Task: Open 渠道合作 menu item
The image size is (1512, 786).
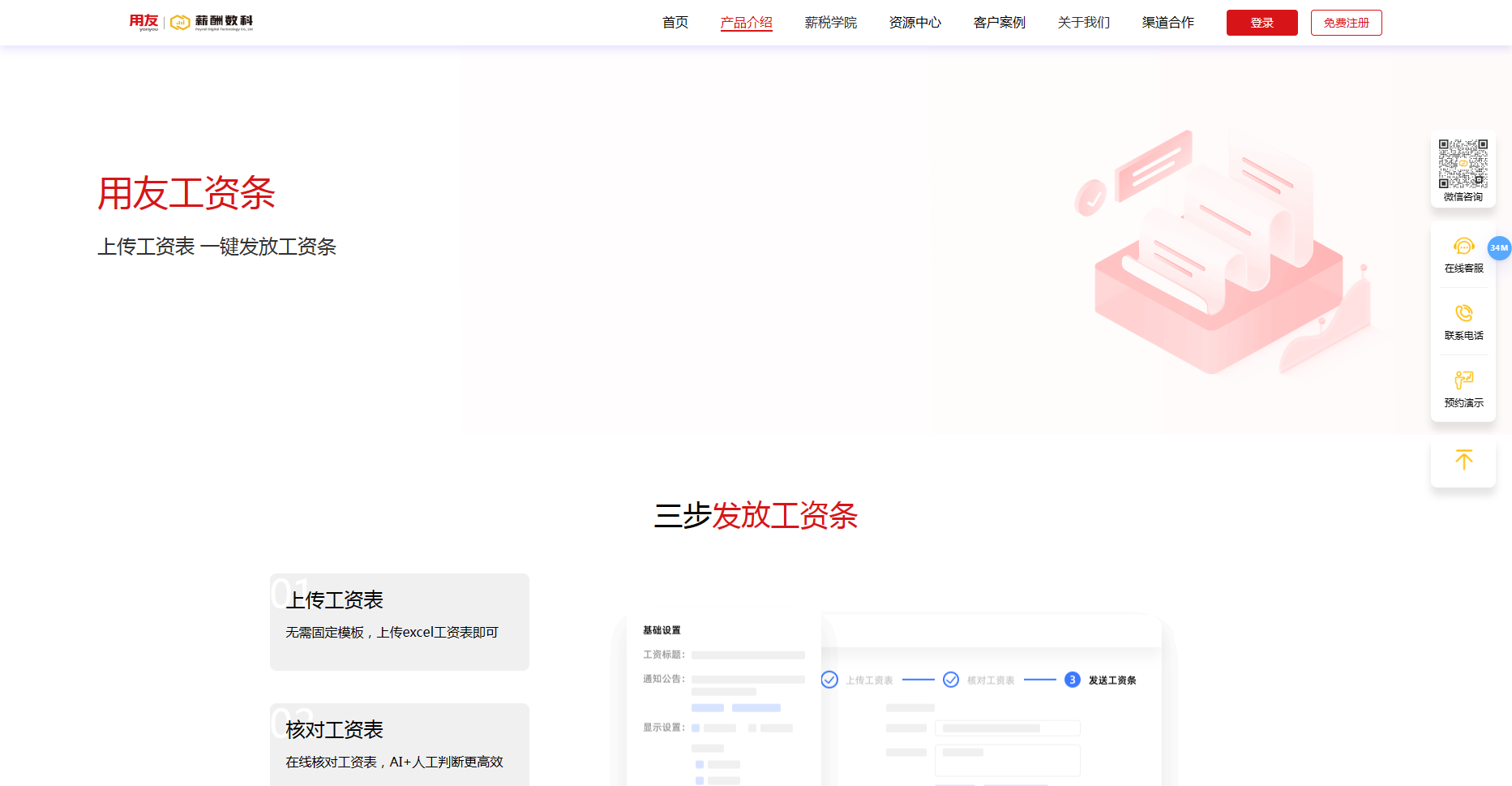Action: click(x=1168, y=23)
